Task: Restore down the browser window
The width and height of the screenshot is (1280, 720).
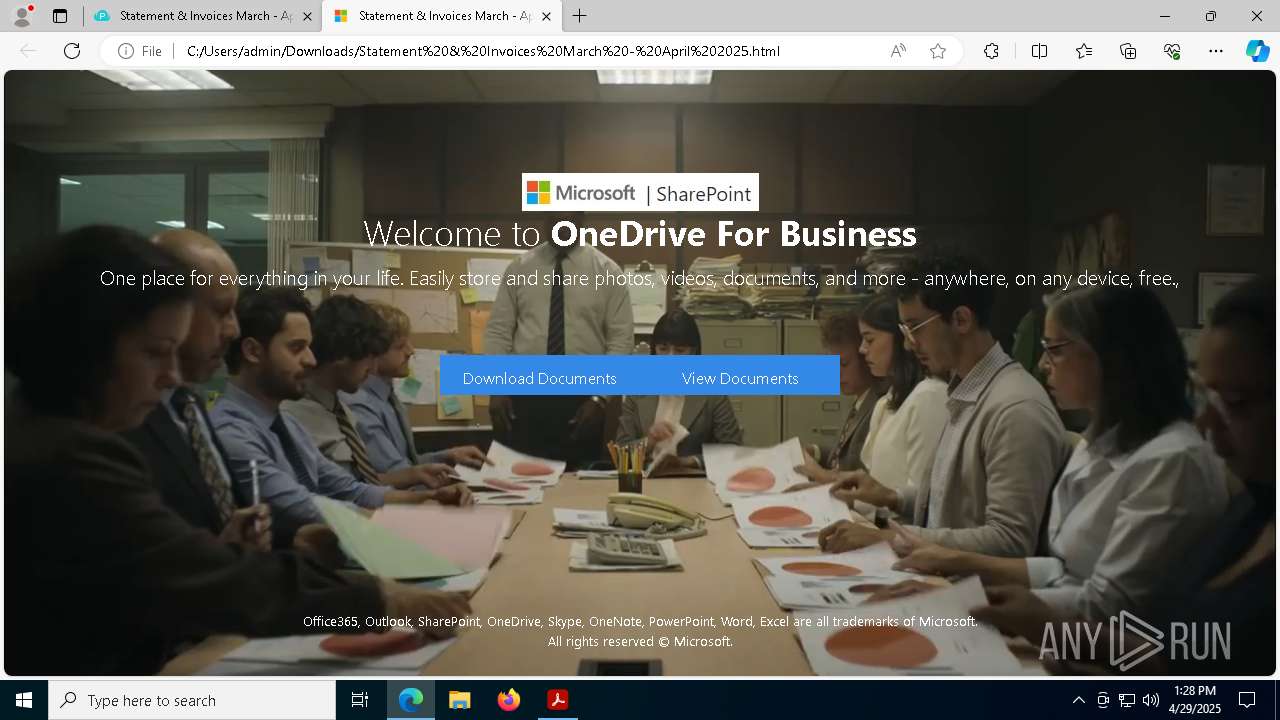Action: pos(1211,16)
